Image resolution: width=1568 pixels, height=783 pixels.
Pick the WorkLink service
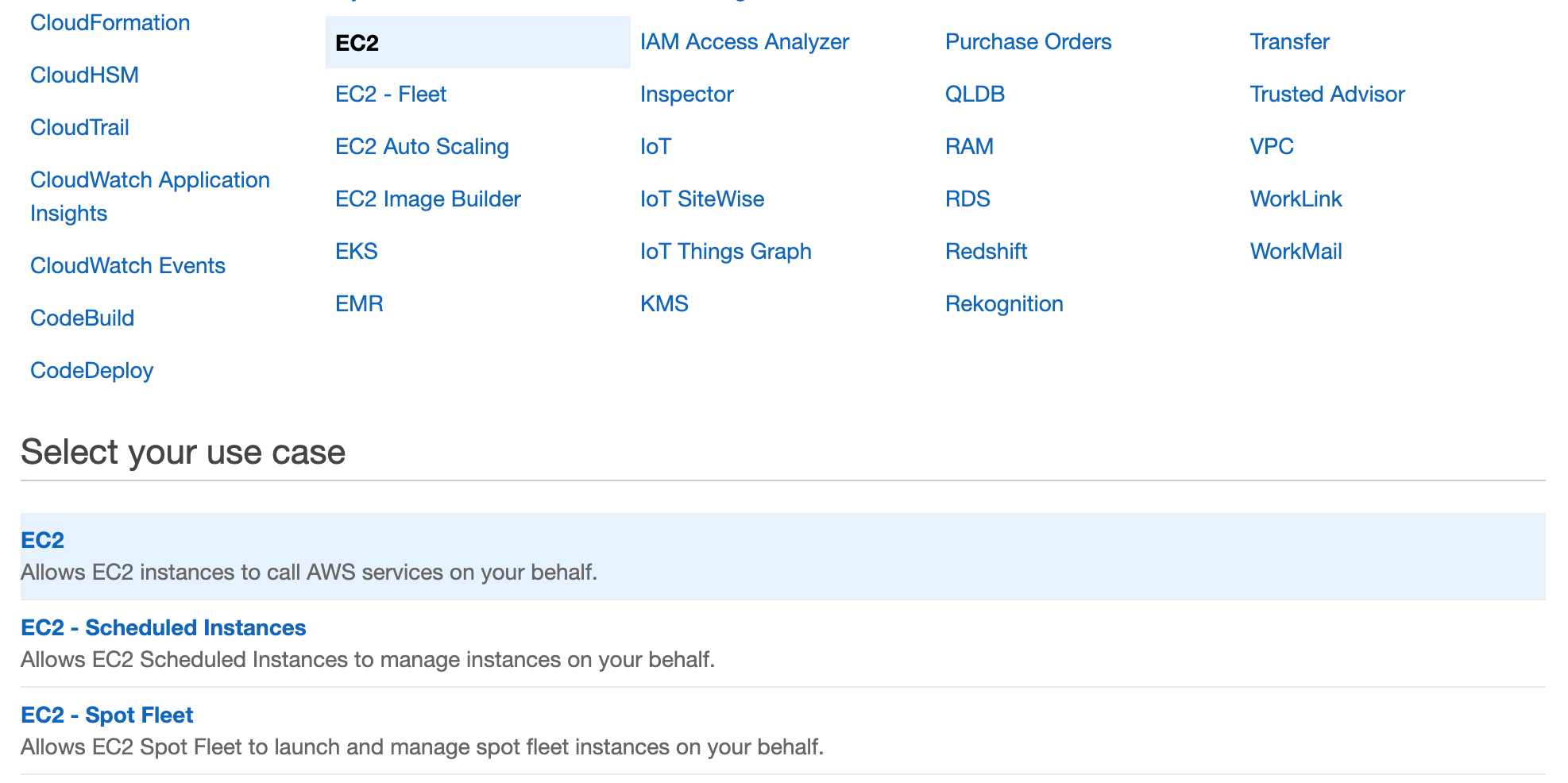[x=1296, y=199]
